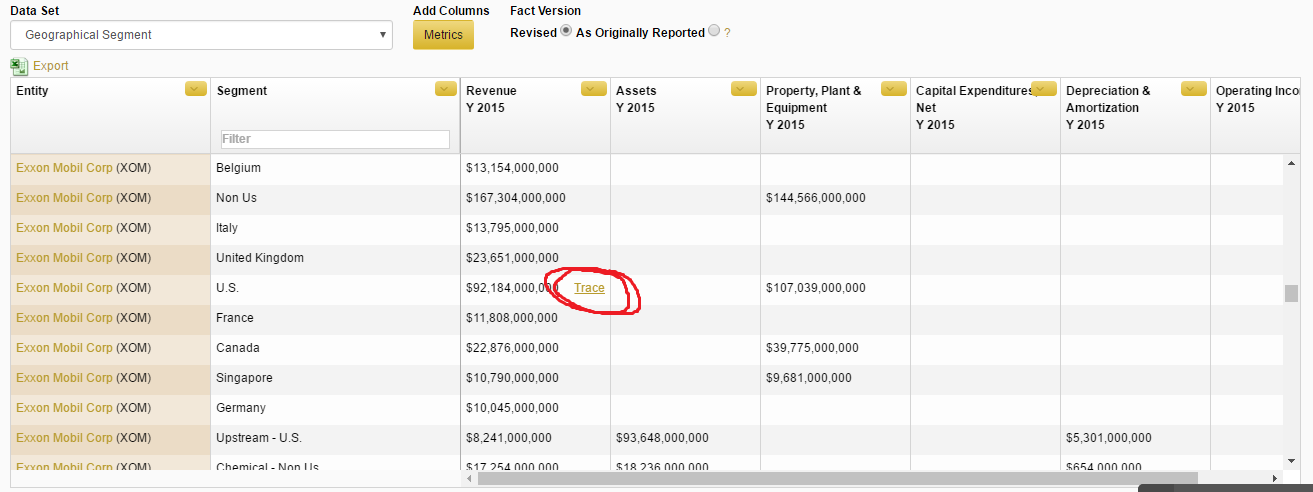
Task: Open Exxon Mobil Corp link in United Kingdom row
Action: pos(64,258)
